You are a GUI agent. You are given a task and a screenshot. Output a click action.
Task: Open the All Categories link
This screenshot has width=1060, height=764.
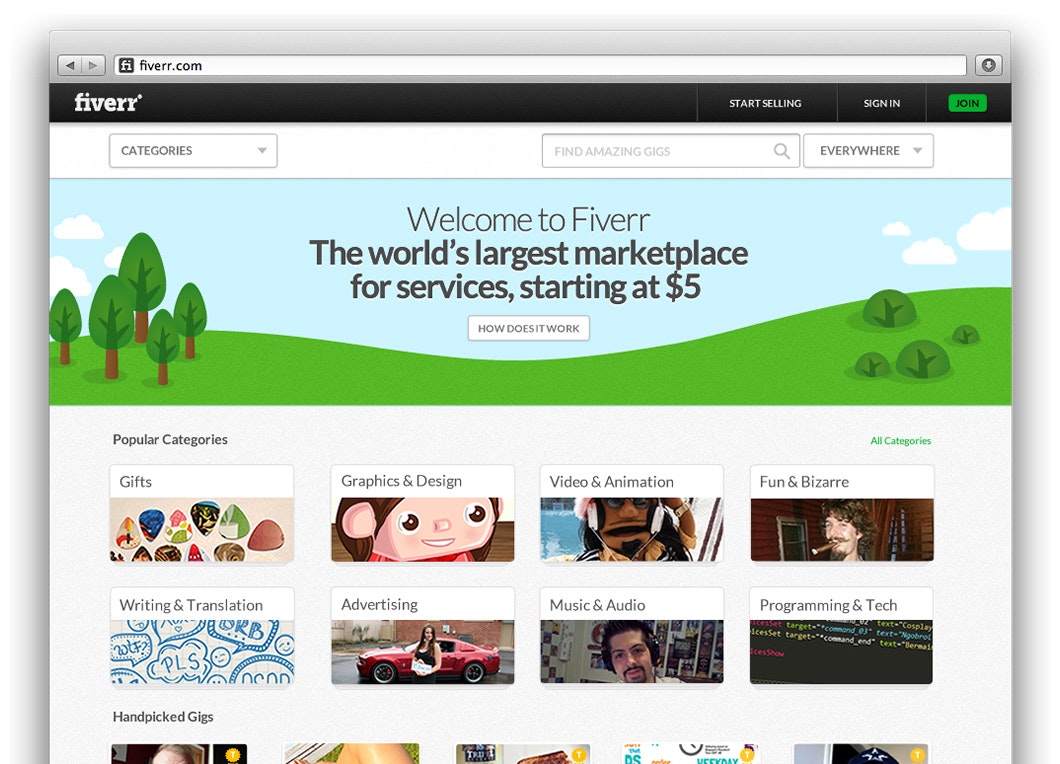(x=900, y=440)
